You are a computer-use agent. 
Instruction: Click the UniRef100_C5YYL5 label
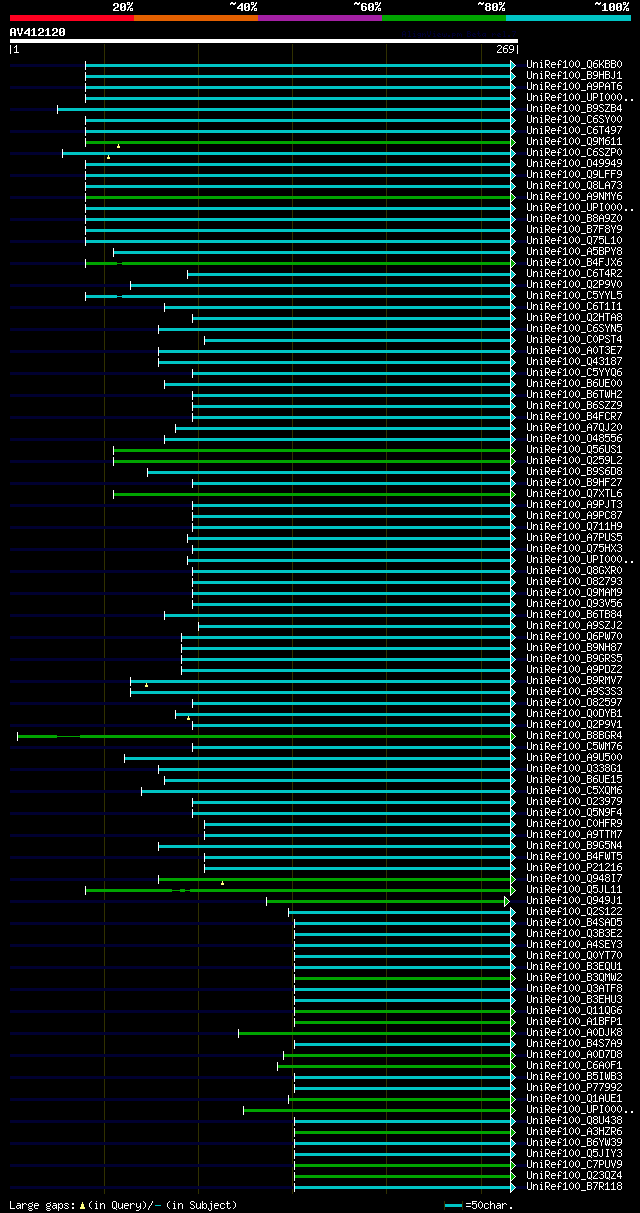click(574, 295)
